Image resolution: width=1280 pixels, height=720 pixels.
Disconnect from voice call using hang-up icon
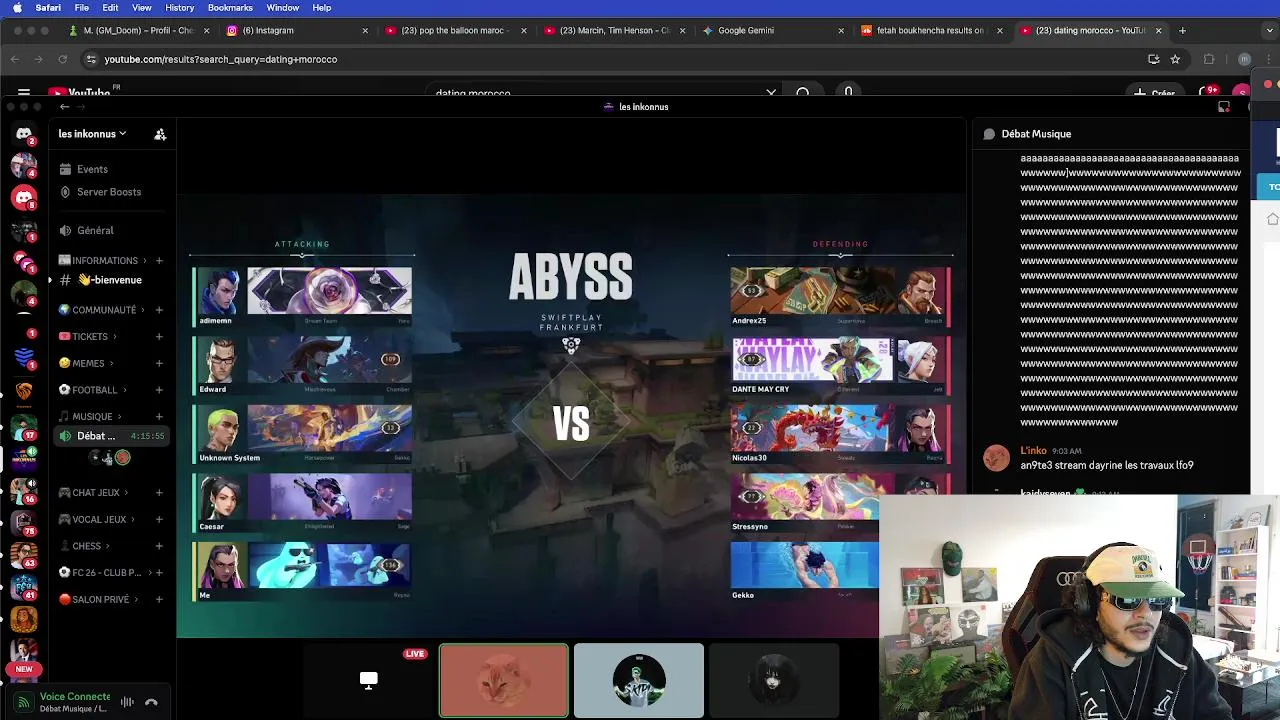(151, 702)
